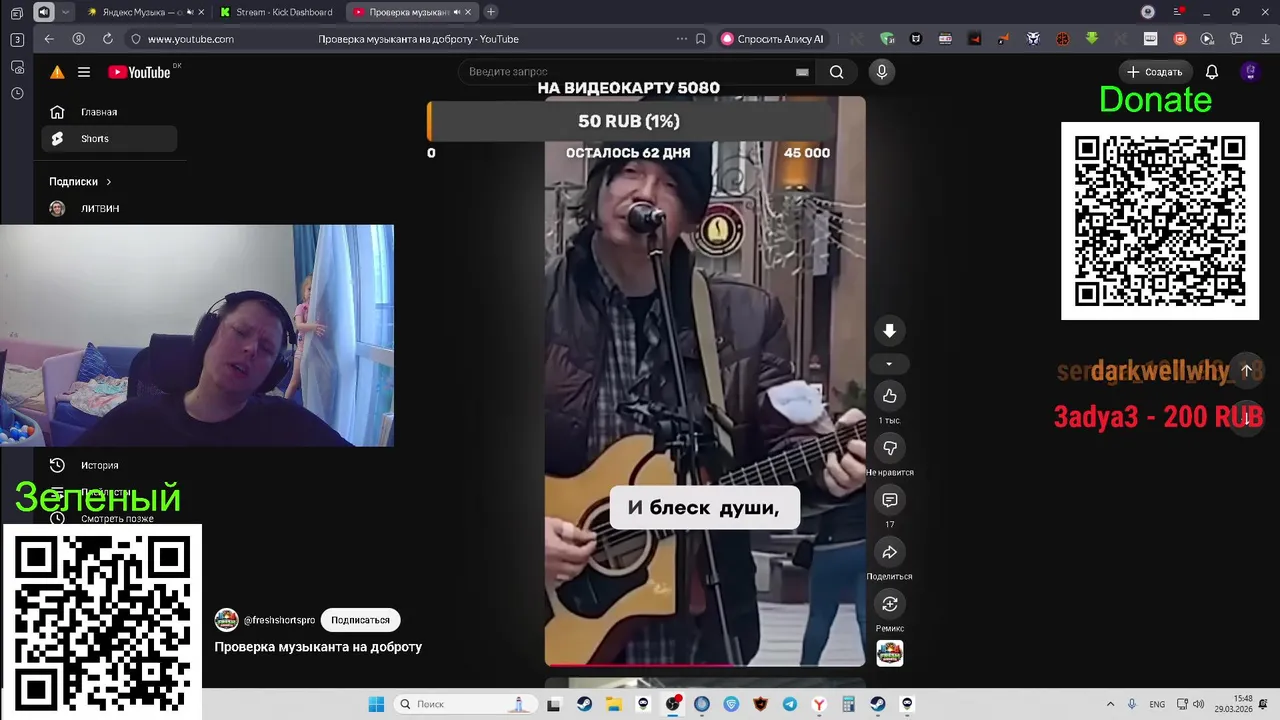Go to the YouTube logo home
This screenshot has width=1280, height=720.
pos(139,72)
